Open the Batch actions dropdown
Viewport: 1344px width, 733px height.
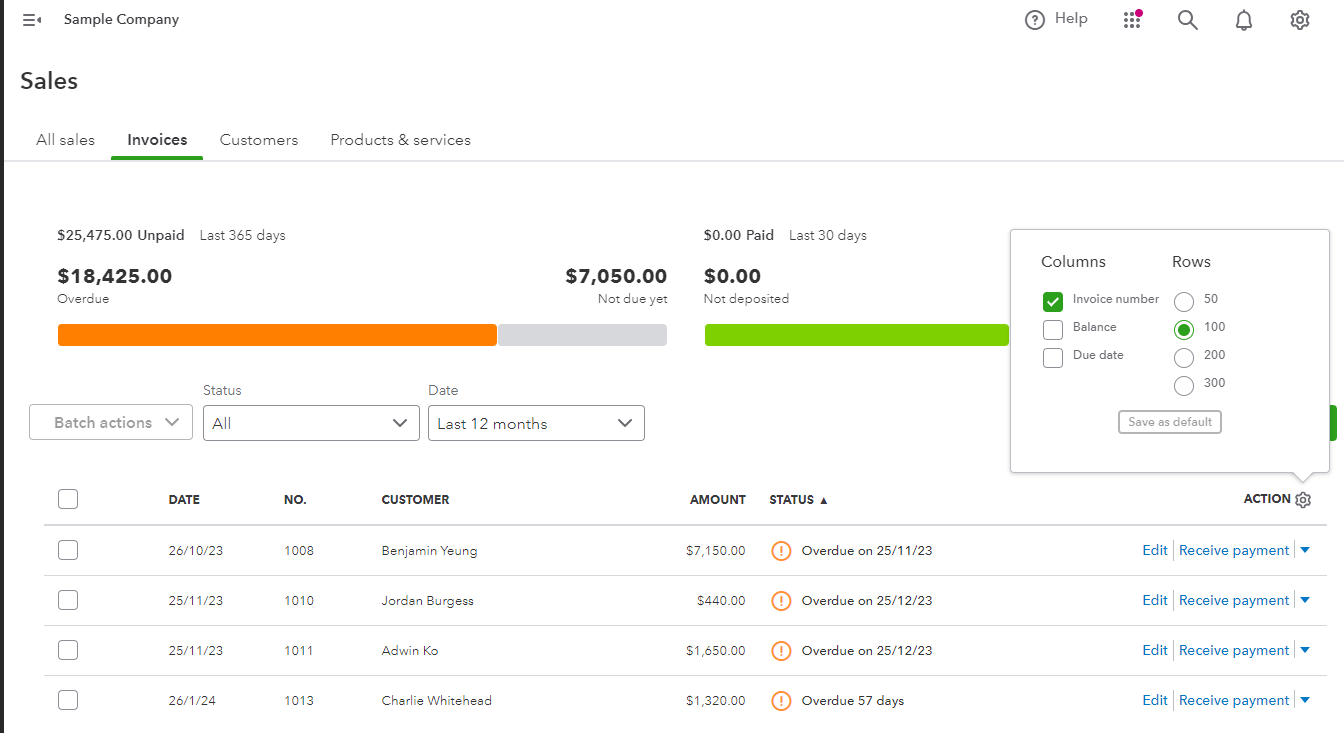click(x=110, y=422)
